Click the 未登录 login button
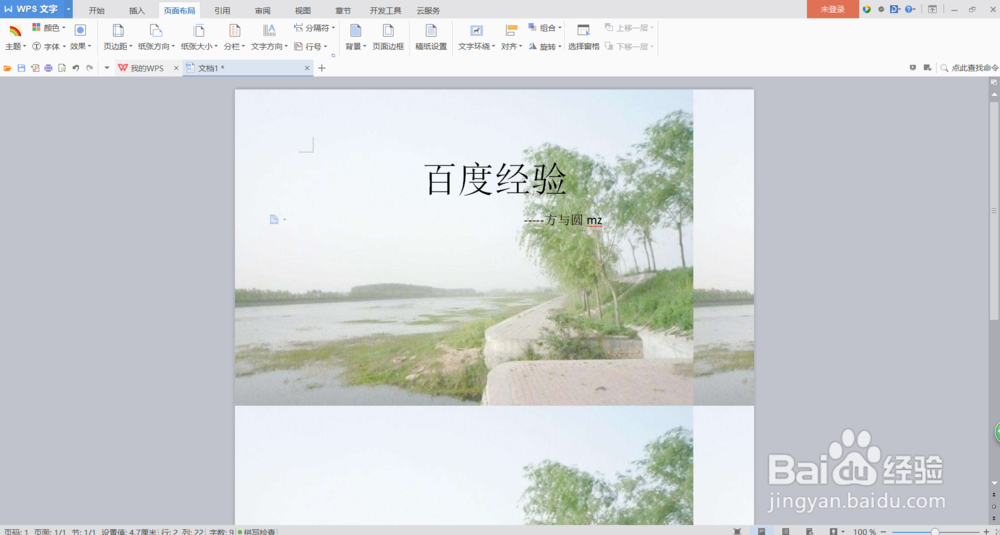1000x535 pixels. tap(832, 10)
